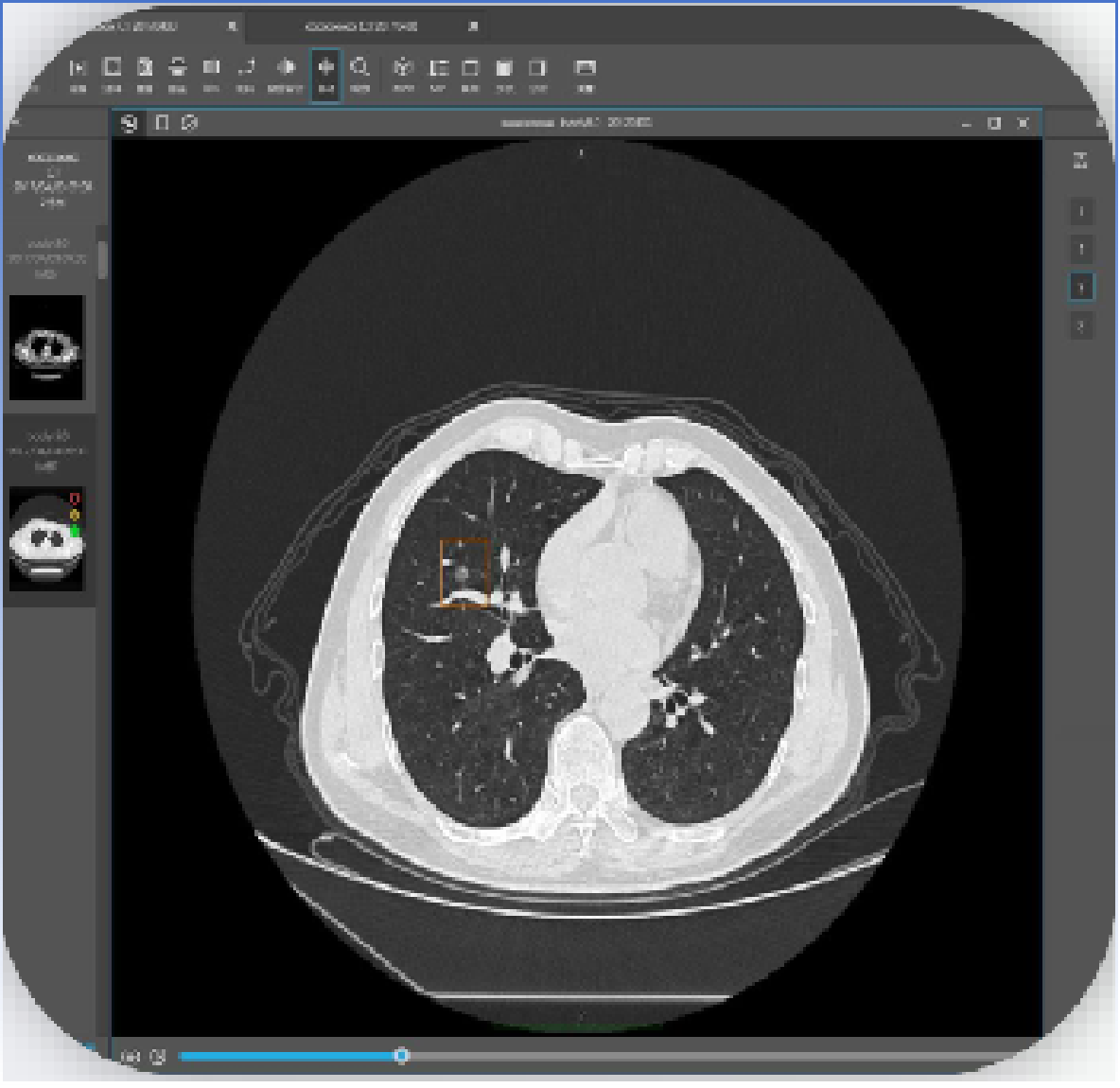Toggle the loop icon beside the slice slider
1120x1088 pixels.
(158, 1056)
